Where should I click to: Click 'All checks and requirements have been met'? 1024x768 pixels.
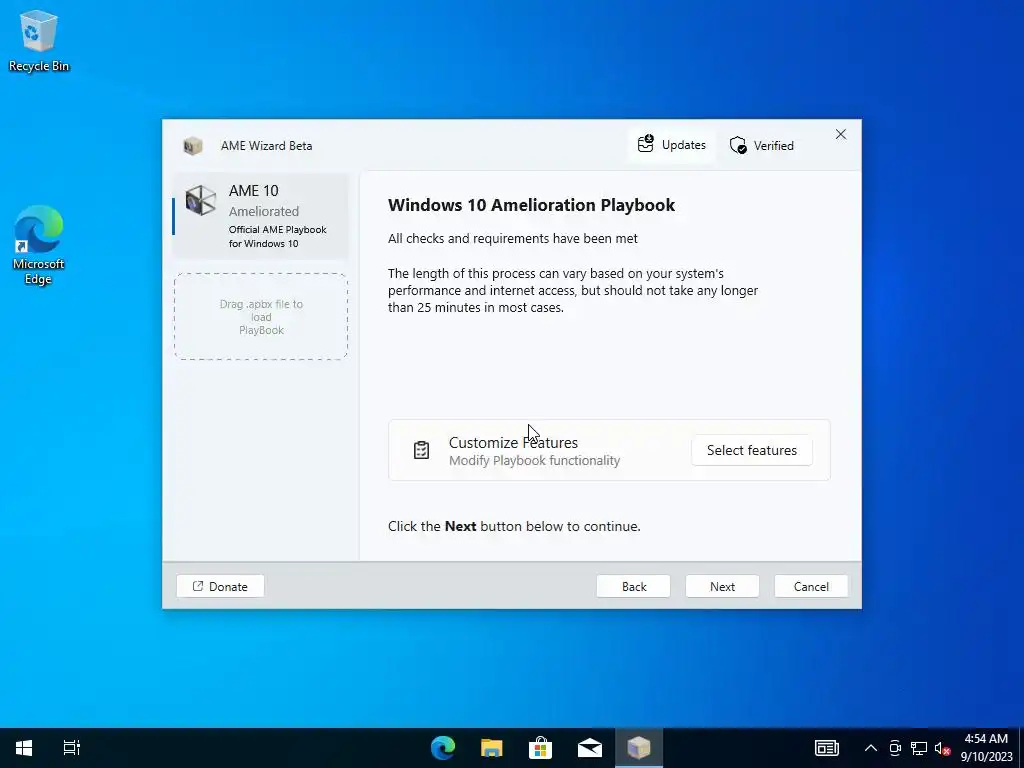[x=513, y=238]
